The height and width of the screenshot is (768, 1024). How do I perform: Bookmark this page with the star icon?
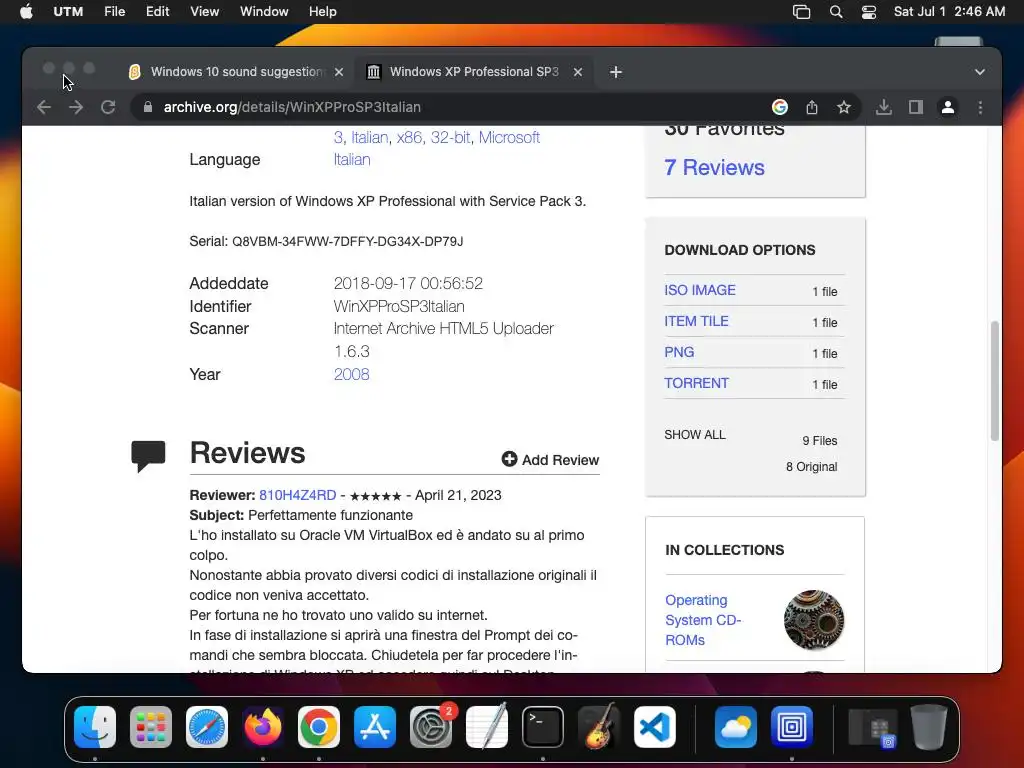pyautogui.click(x=844, y=107)
